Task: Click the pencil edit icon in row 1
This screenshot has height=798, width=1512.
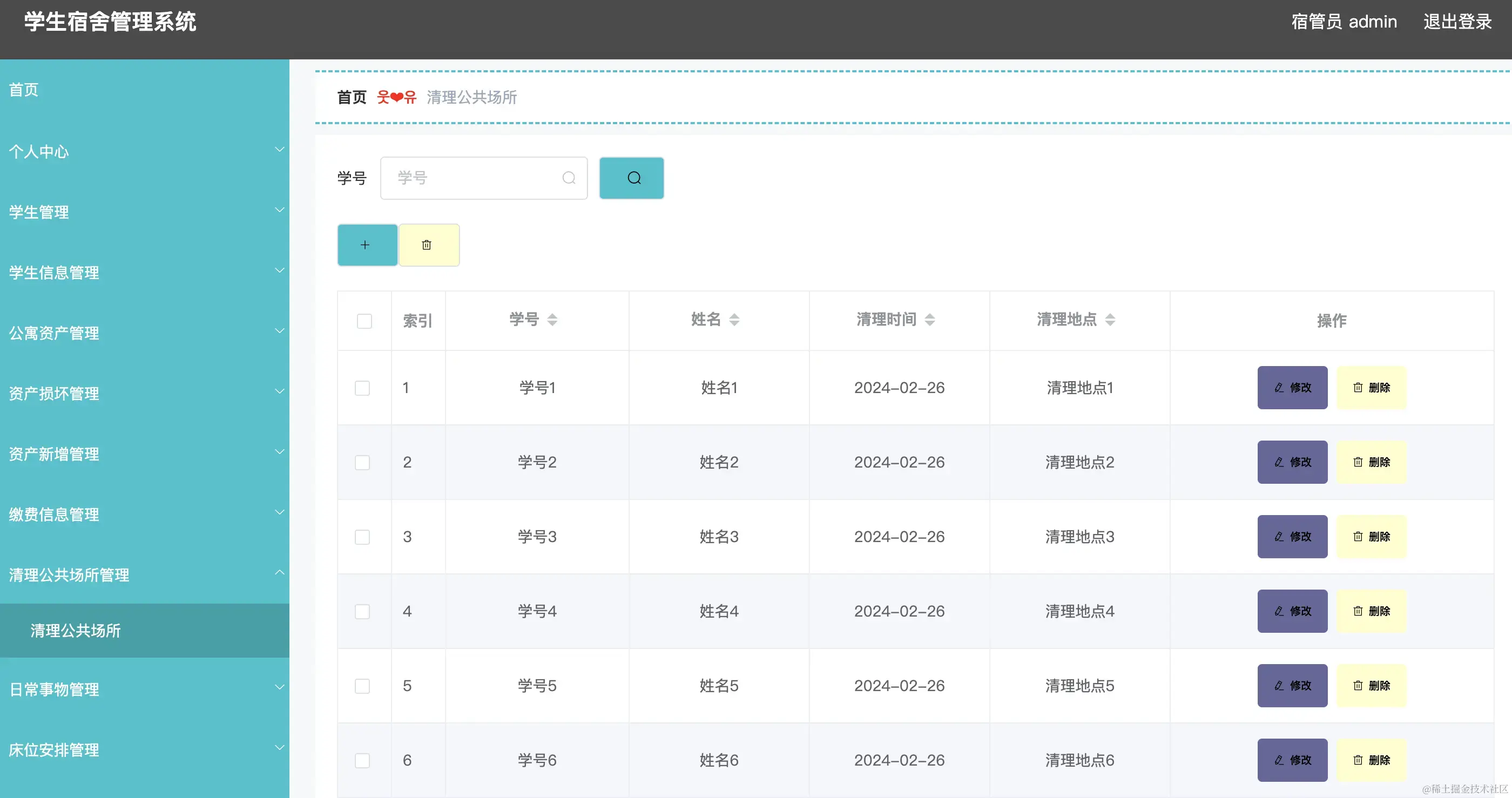Action: coord(1278,387)
